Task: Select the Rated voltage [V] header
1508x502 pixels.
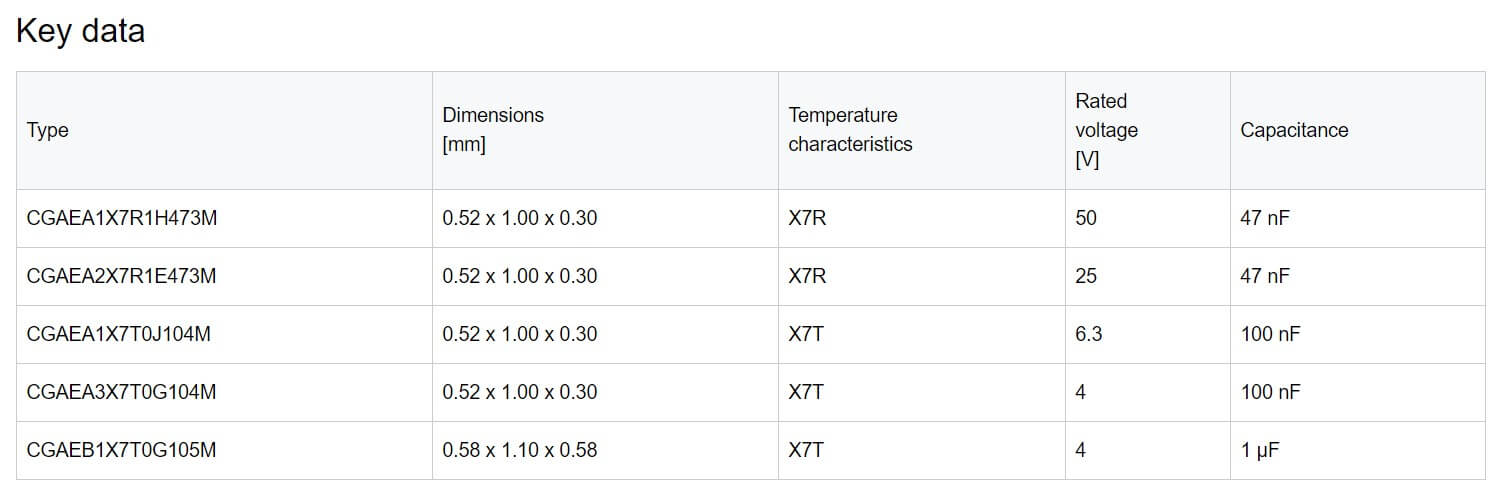Action: [x=1106, y=130]
